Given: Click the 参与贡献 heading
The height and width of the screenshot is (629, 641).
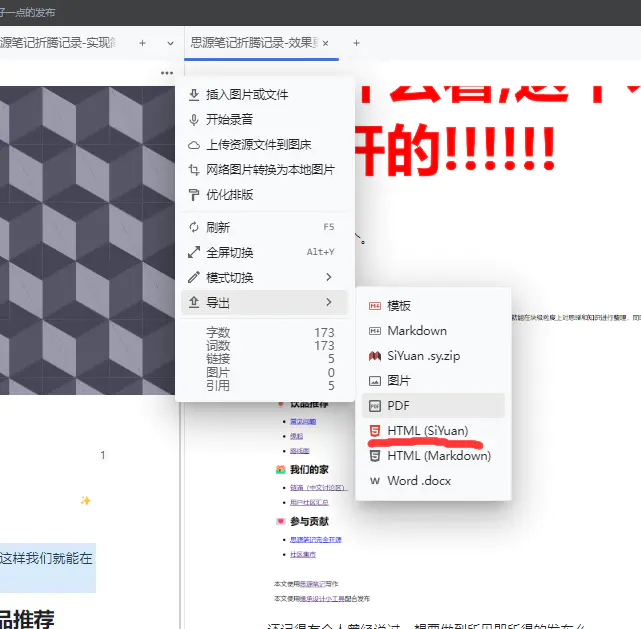Looking at the screenshot, I should tap(309, 522).
